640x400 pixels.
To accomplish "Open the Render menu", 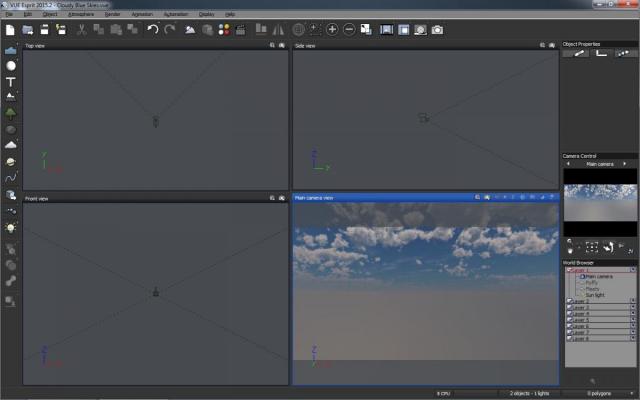I will (113, 14).
